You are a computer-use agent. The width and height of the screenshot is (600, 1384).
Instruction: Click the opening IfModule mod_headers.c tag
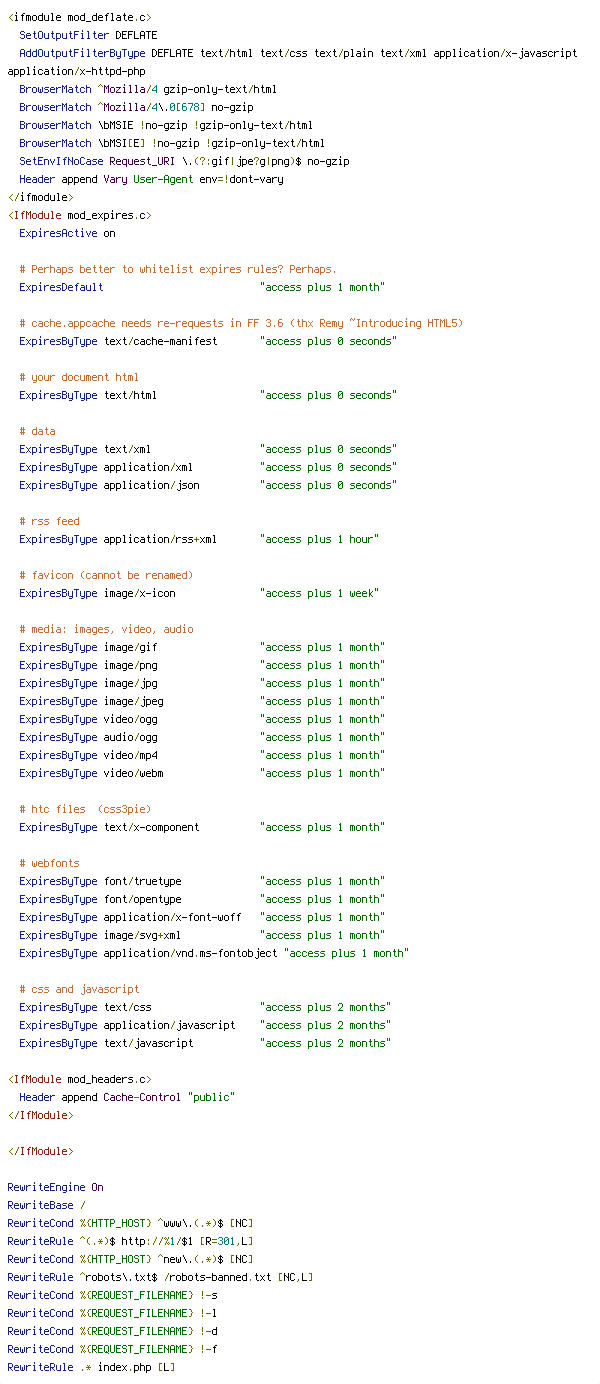tap(79, 1079)
